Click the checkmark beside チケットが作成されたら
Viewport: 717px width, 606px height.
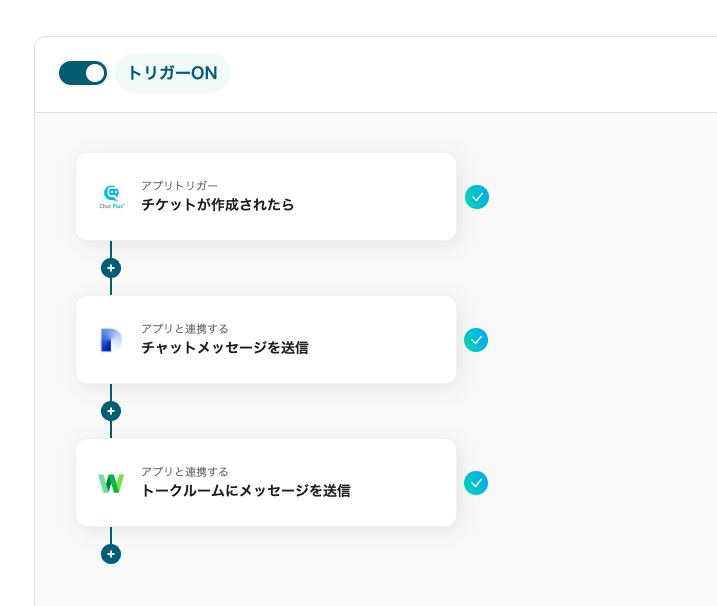point(477,197)
